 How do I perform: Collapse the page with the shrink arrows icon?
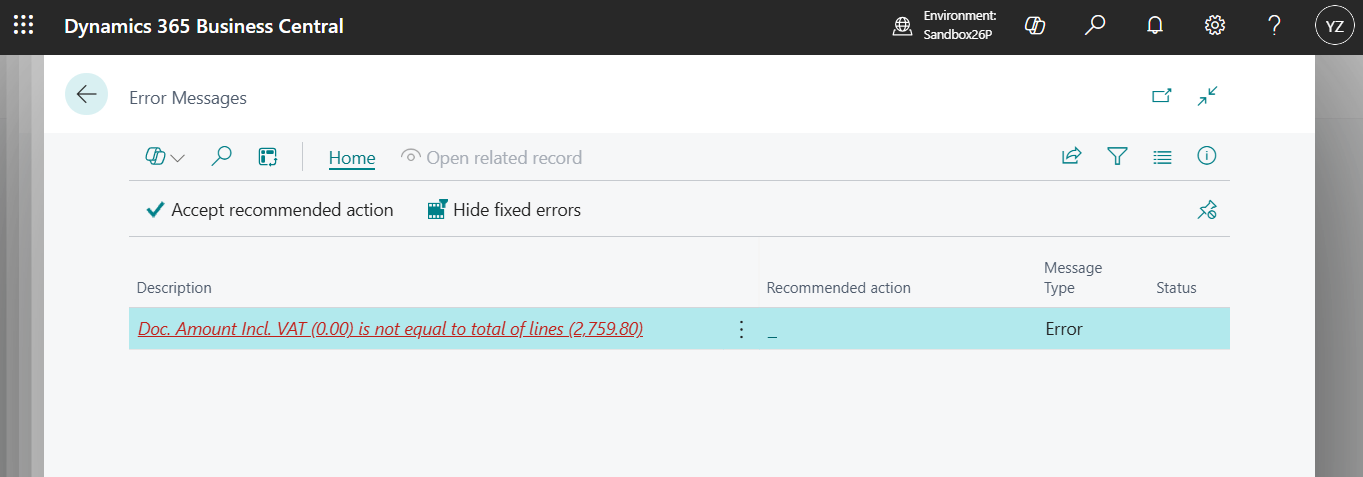(1208, 96)
